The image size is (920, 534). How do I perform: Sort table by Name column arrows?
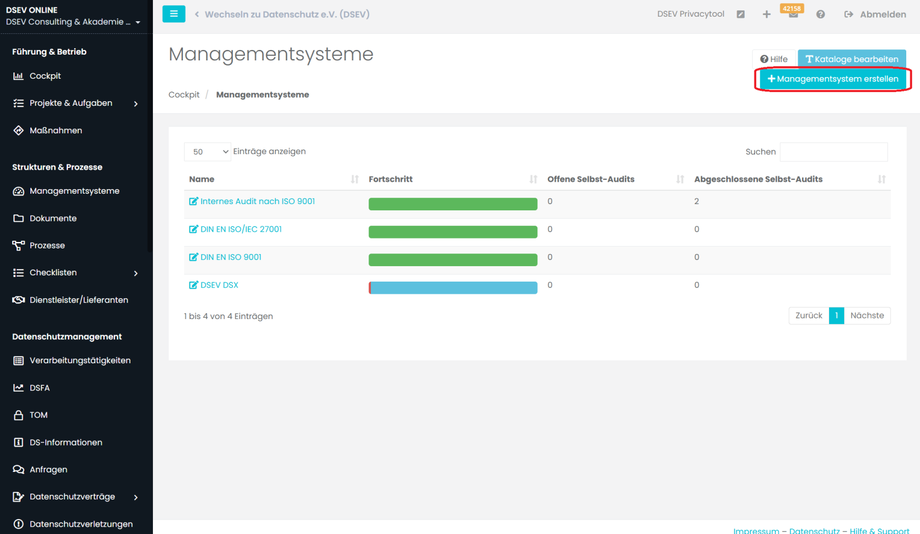pos(354,179)
